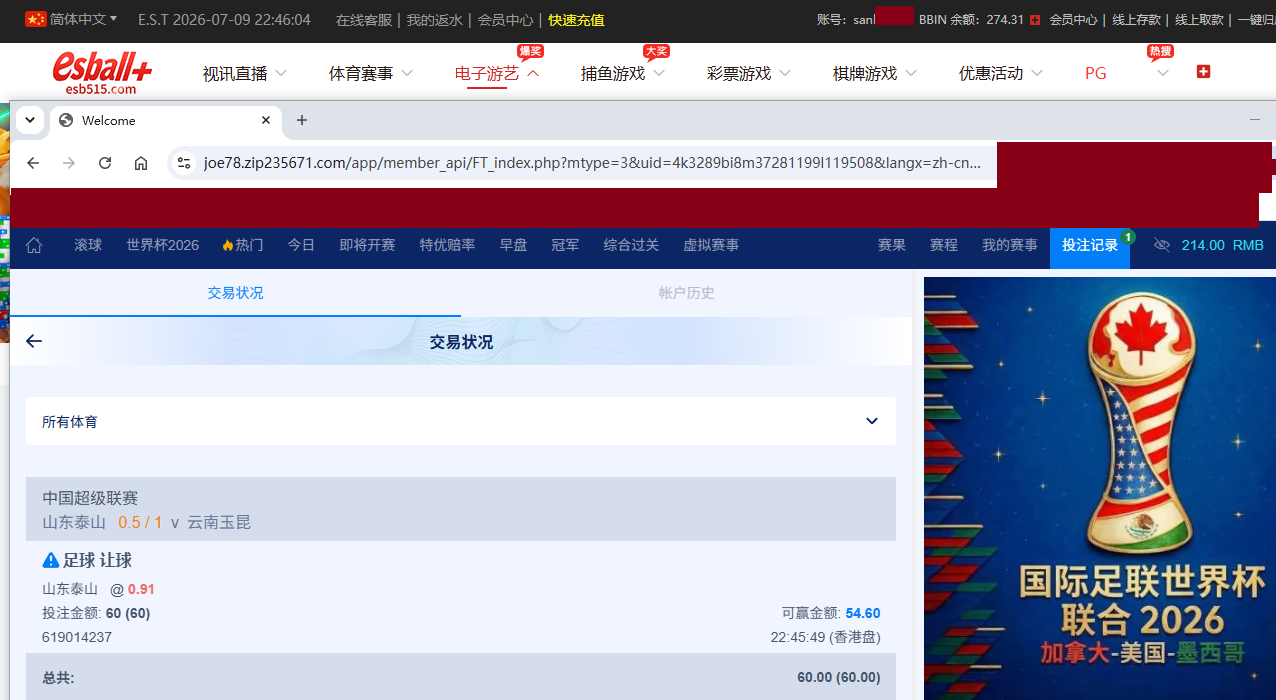1276x700 pixels.
Task: Open the 线上取款 link
Action: point(1198,20)
